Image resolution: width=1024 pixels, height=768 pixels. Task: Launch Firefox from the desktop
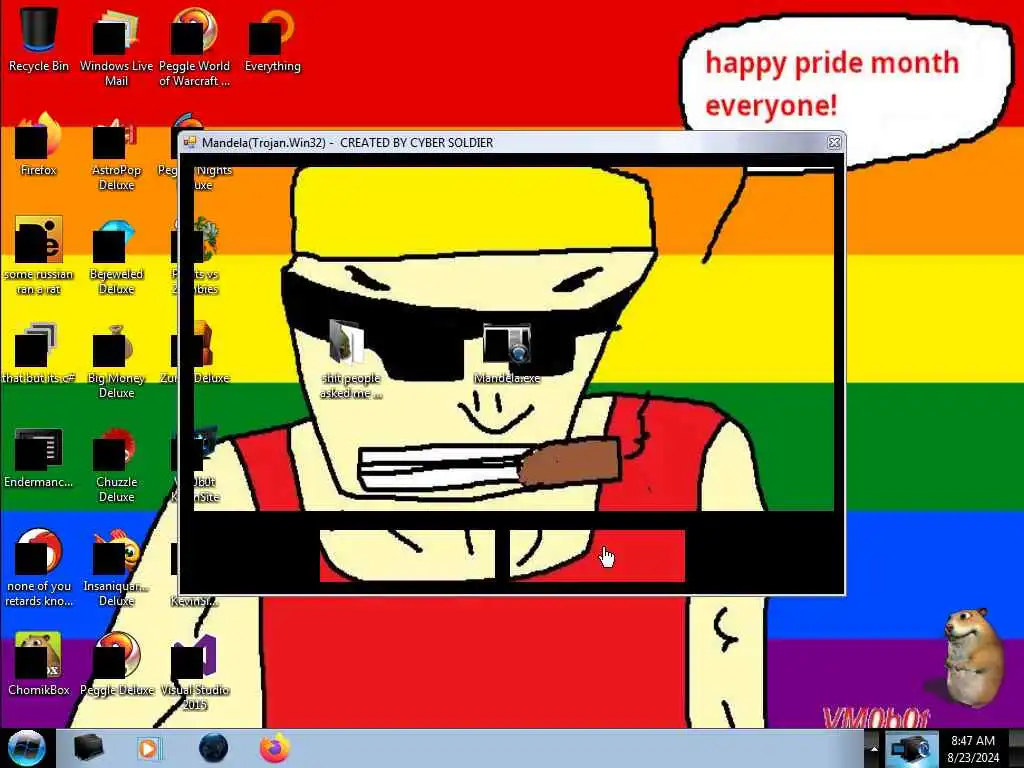pyautogui.click(x=39, y=144)
